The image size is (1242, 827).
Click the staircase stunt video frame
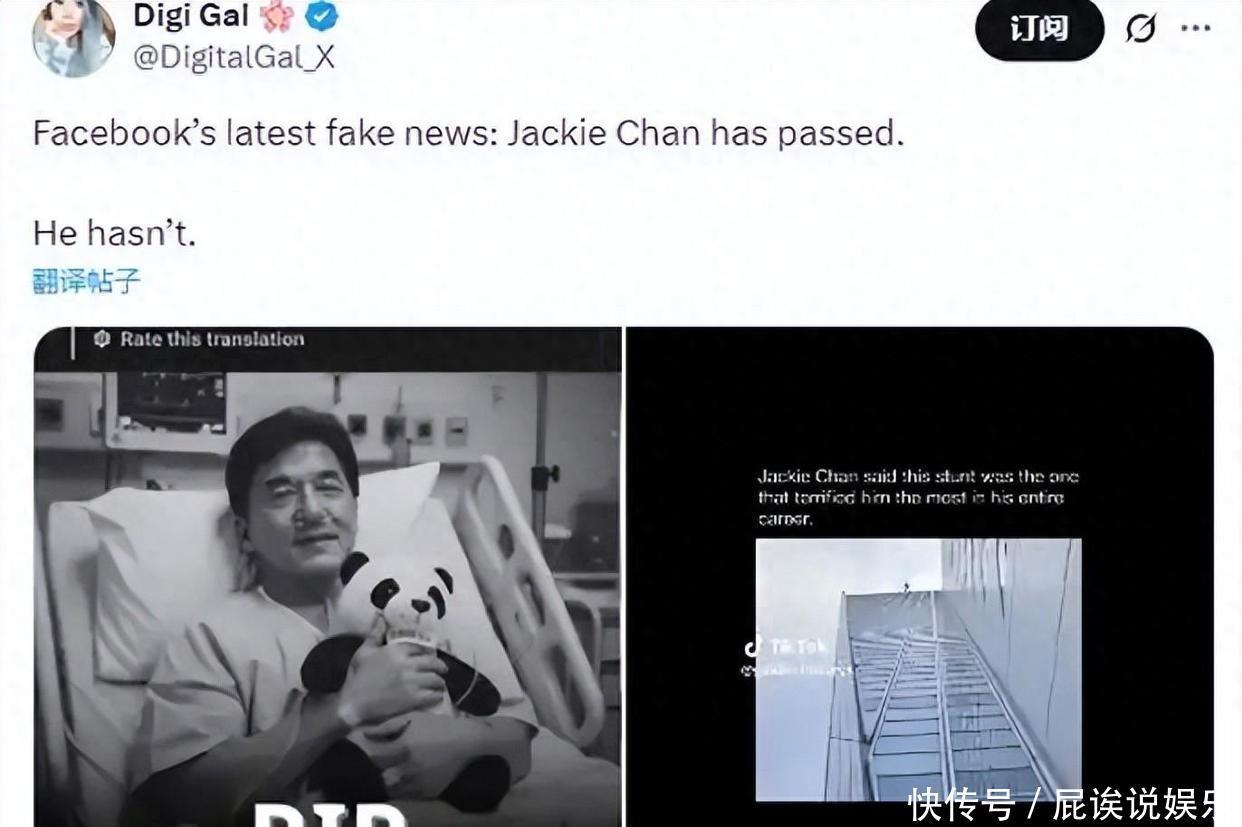click(918, 669)
